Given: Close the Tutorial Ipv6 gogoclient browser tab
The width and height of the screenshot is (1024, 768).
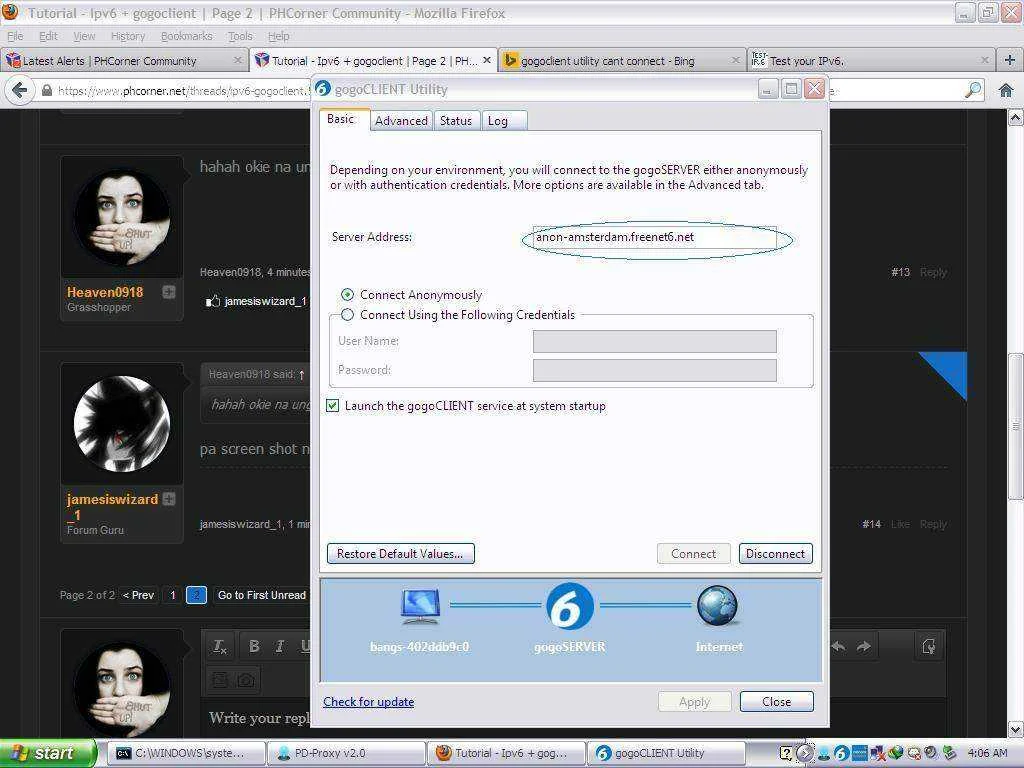Looking at the screenshot, I should tap(487, 60).
